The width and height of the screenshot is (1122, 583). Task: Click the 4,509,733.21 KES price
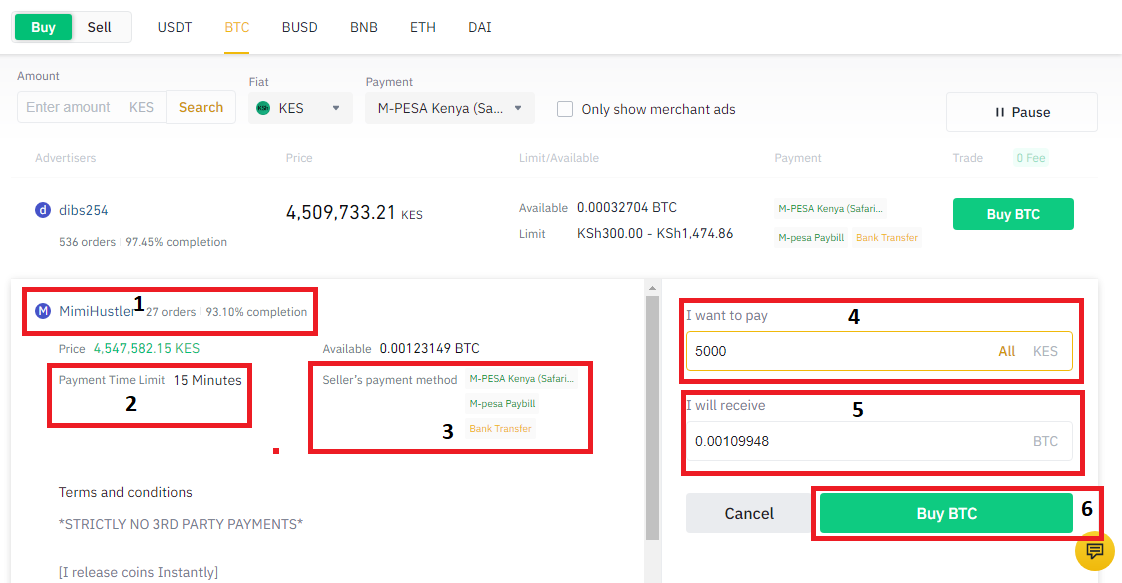coord(354,213)
